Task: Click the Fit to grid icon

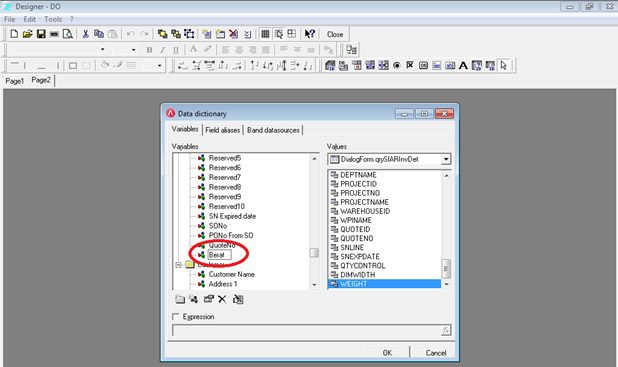Action: coord(292,34)
